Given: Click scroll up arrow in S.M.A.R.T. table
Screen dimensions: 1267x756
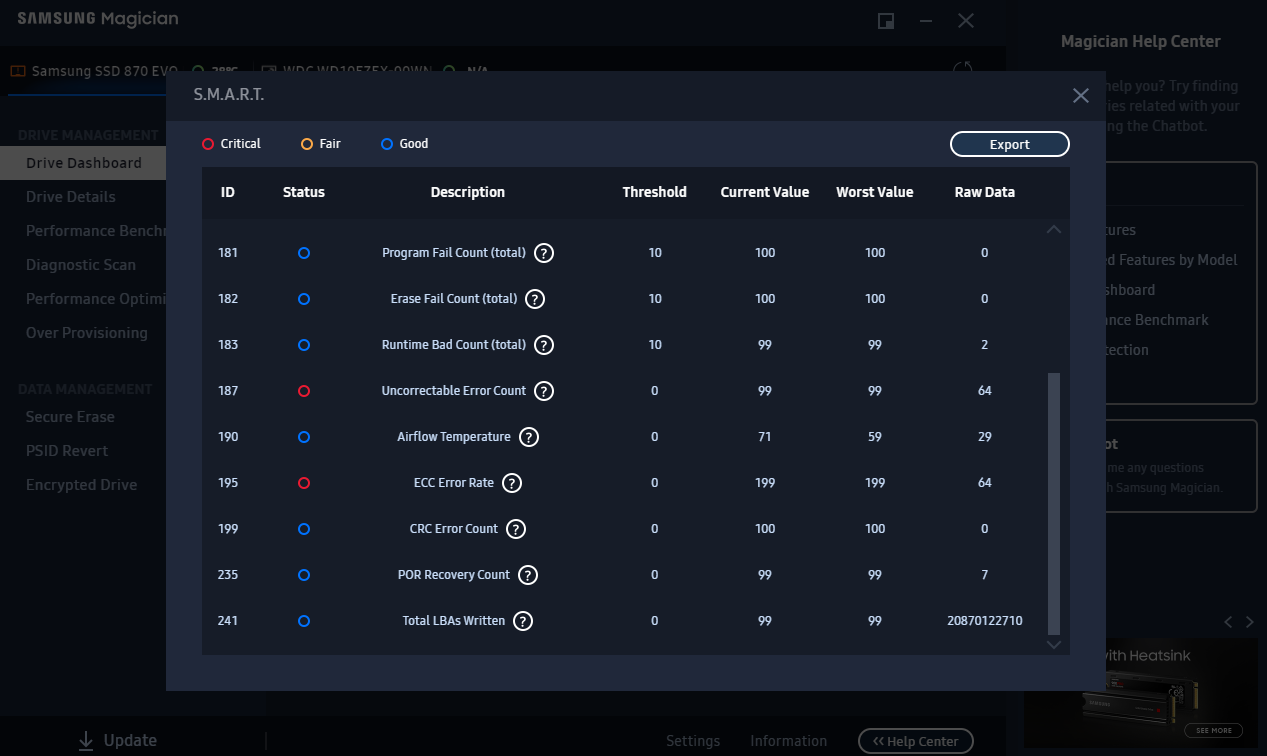Looking at the screenshot, I should tap(1053, 230).
